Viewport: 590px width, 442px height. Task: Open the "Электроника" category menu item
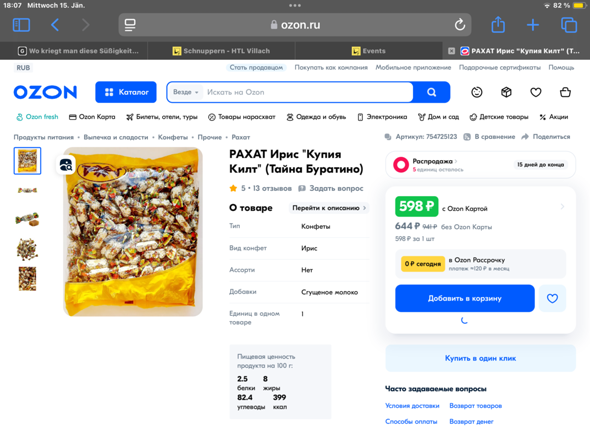382,117
